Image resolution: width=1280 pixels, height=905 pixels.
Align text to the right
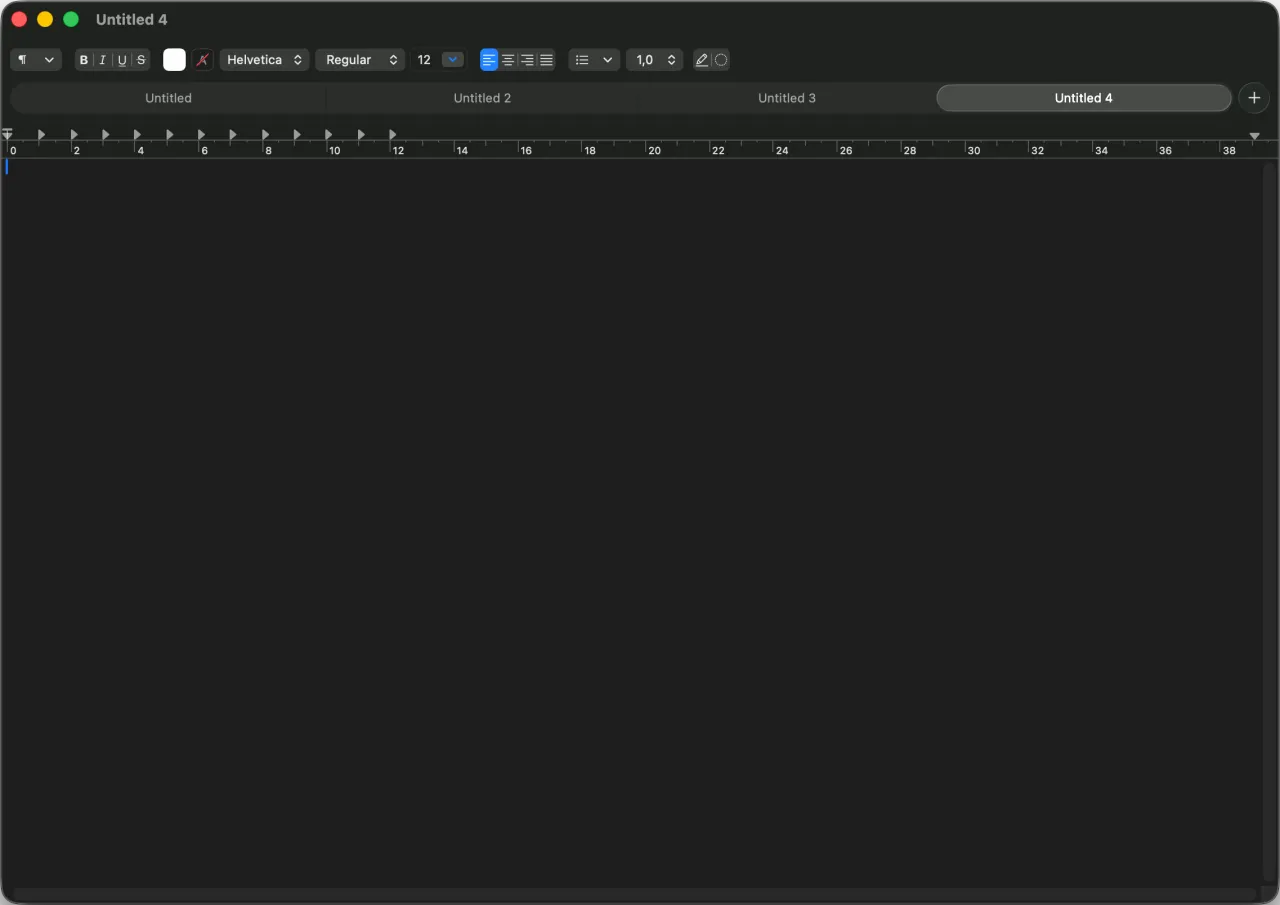click(527, 60)
